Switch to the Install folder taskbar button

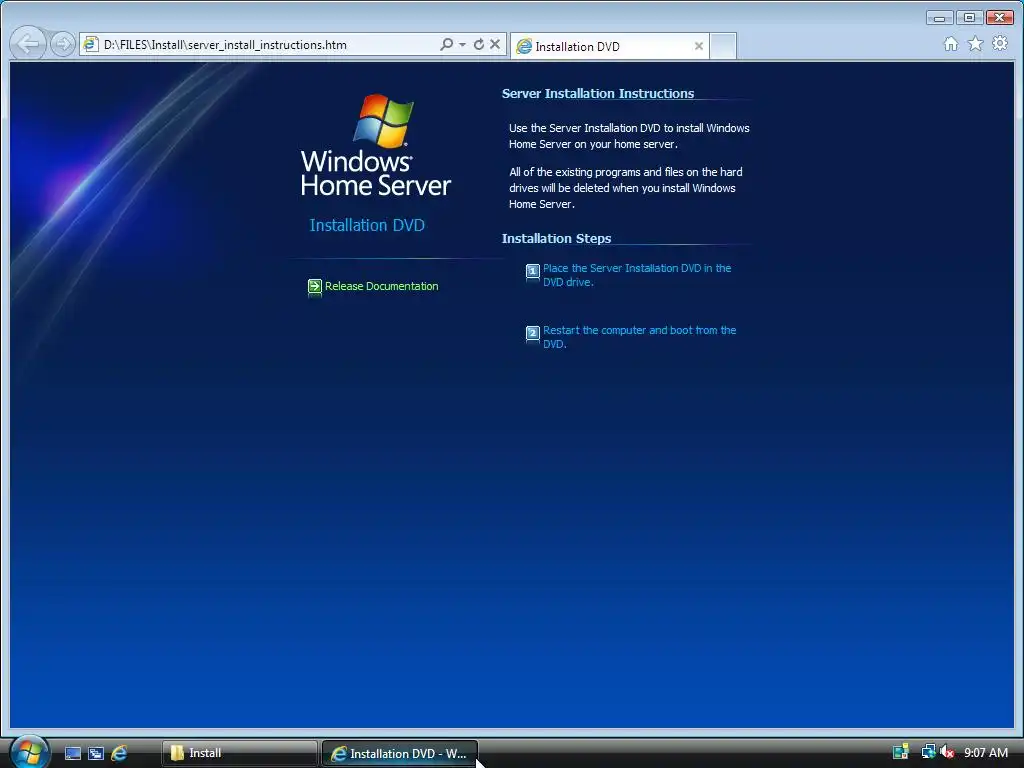[x=240, y=753]
